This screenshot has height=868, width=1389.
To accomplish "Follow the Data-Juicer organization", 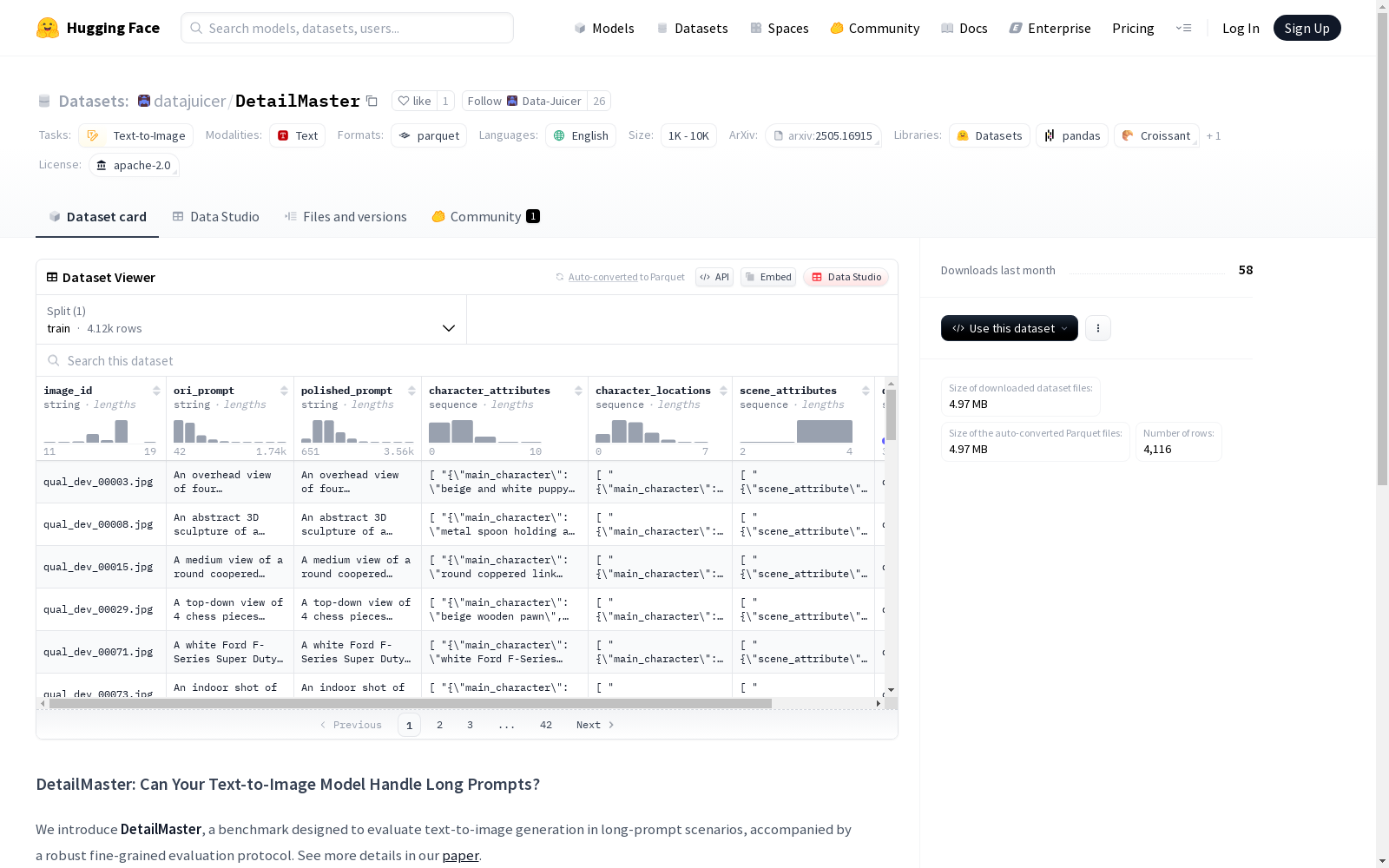I will 524,101.
